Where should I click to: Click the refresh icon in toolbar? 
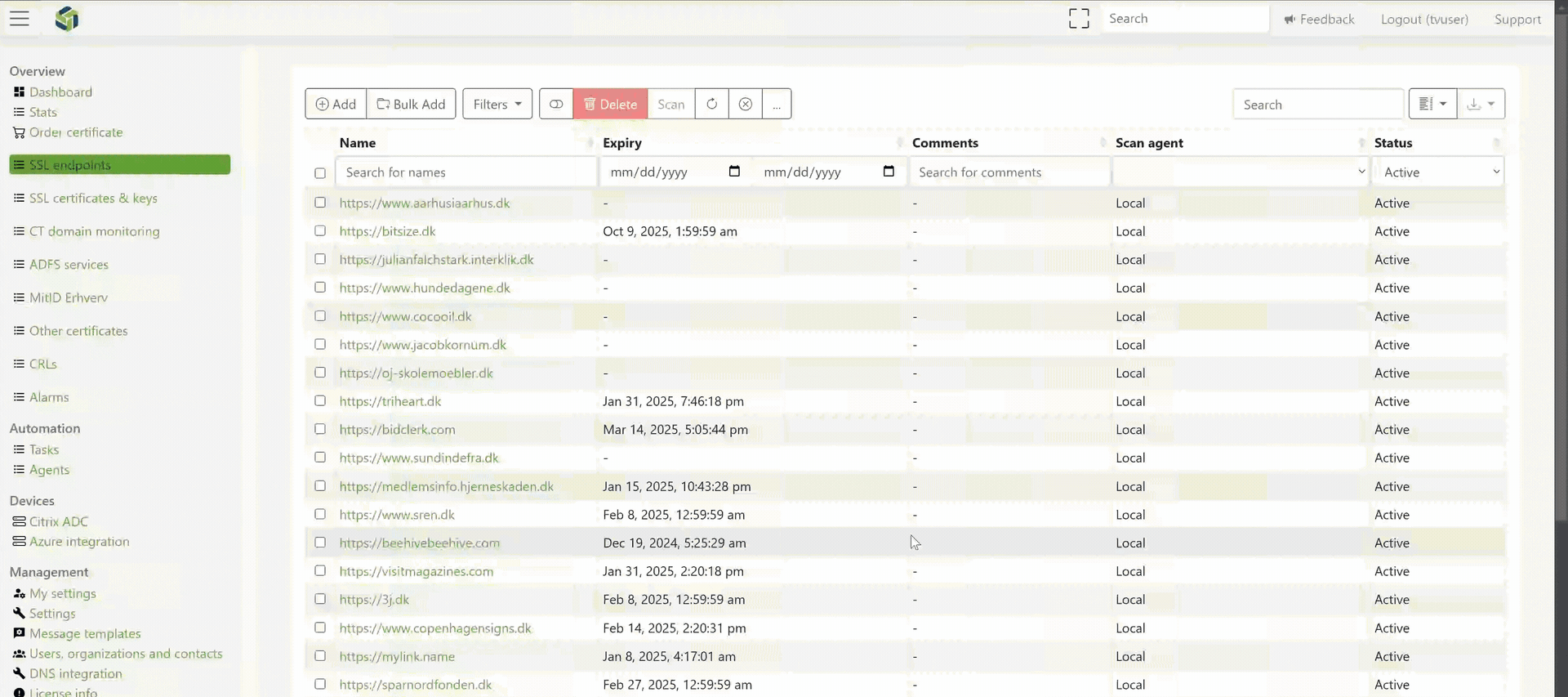click(712, 104)
